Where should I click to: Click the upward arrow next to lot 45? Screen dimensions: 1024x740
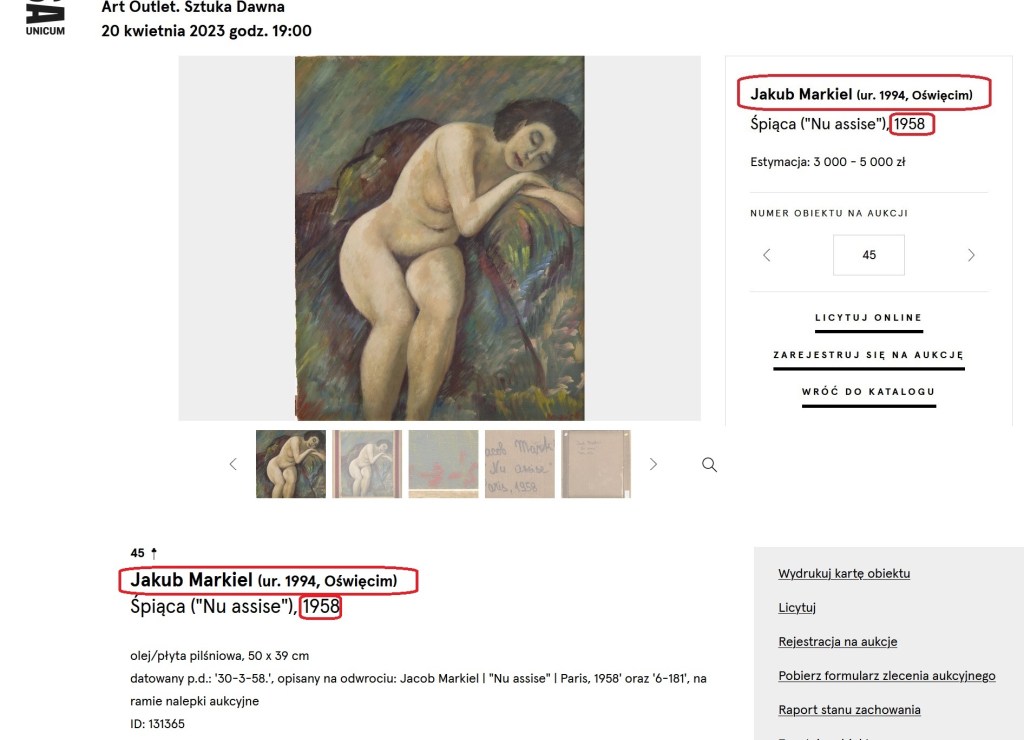pyautogui.click(x=154, y=553)
